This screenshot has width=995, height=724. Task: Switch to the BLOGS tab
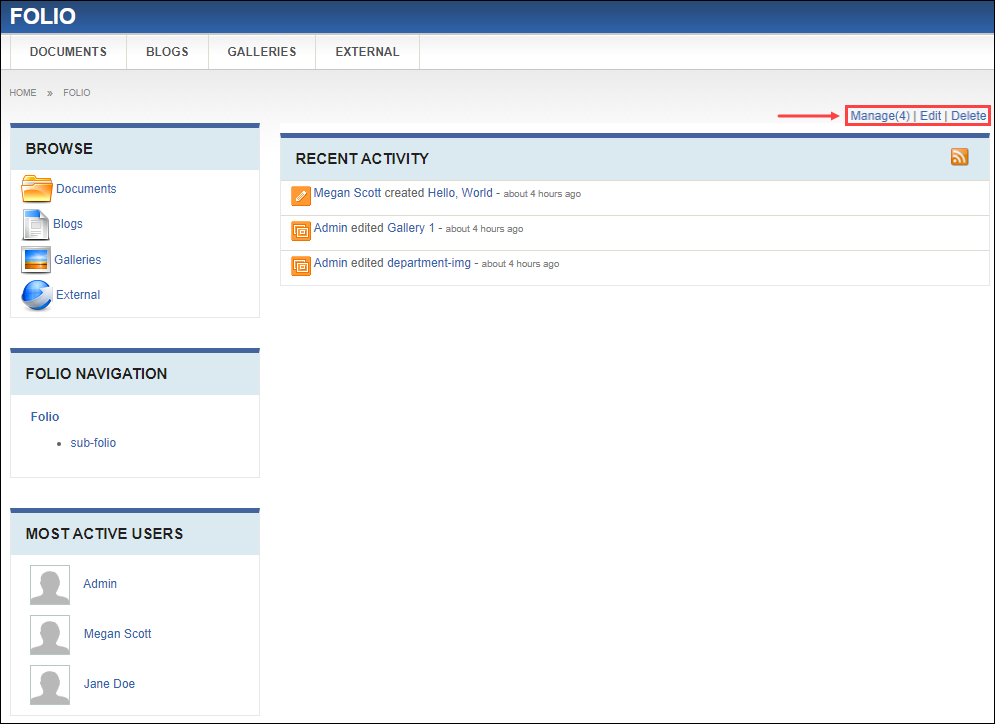point(168,52)
